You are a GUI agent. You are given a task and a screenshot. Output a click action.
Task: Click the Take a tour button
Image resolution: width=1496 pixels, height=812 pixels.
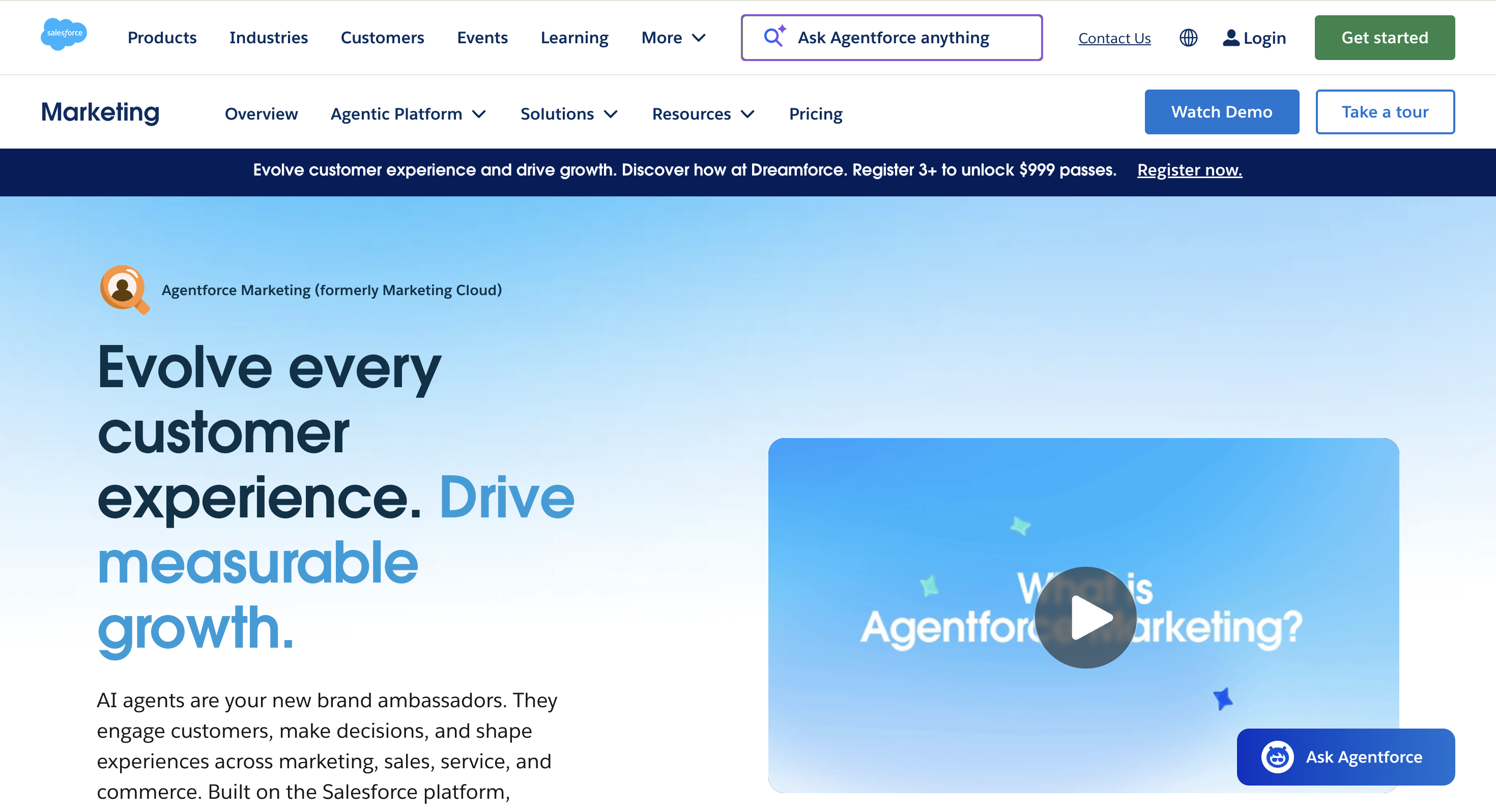point(1385,111)
